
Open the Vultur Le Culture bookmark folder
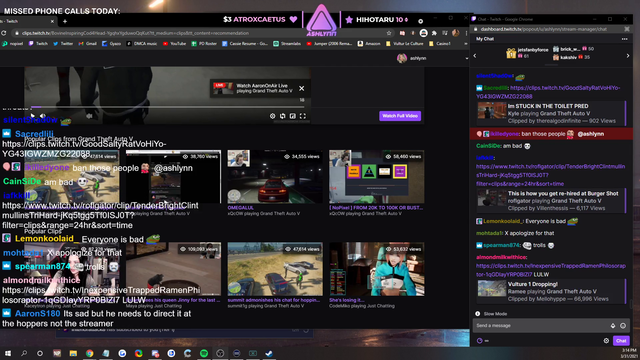point(404,43)
